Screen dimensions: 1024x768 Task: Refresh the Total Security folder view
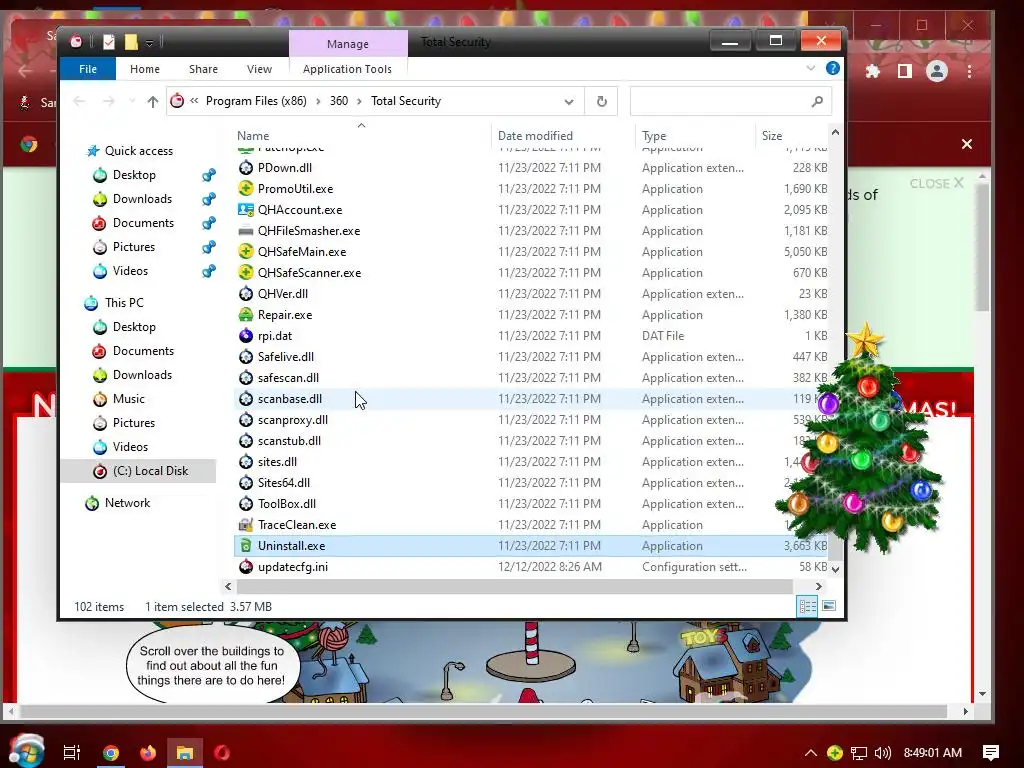601,101
